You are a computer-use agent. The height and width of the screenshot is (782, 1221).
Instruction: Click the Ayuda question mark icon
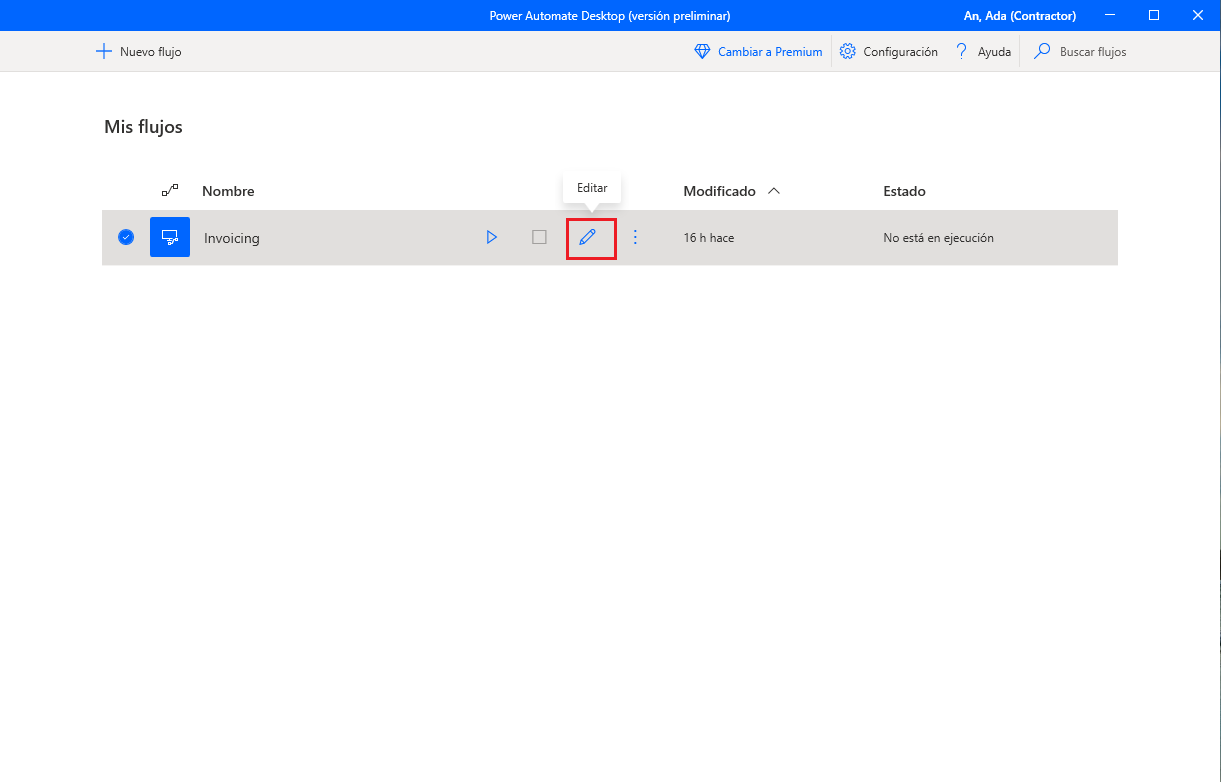962,52
